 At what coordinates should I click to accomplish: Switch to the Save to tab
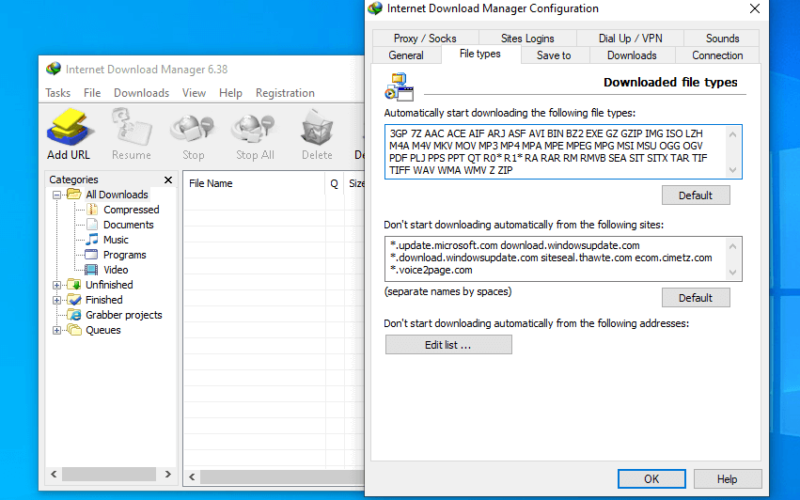tap(554, 55)
